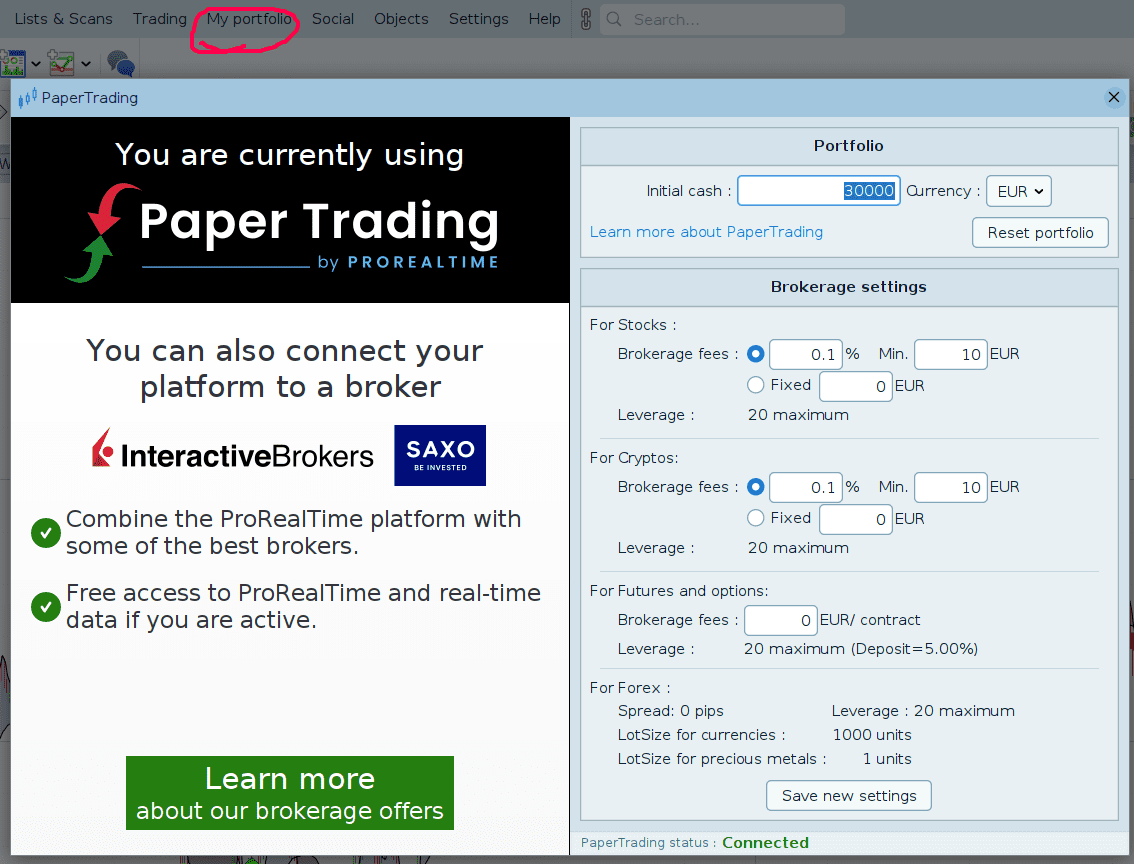The image size is (1134, 864).
Task: Select Fixed brokerage fees for Cryptos
Action: 756,518
